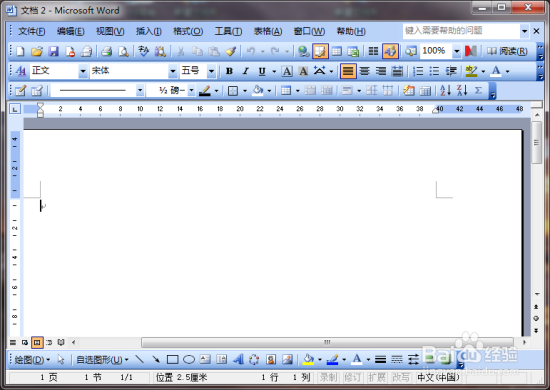This screenshot has height=390, width=550.
Task: Insert an Excel worksheet icon
Action: click(x=353, y=52)
